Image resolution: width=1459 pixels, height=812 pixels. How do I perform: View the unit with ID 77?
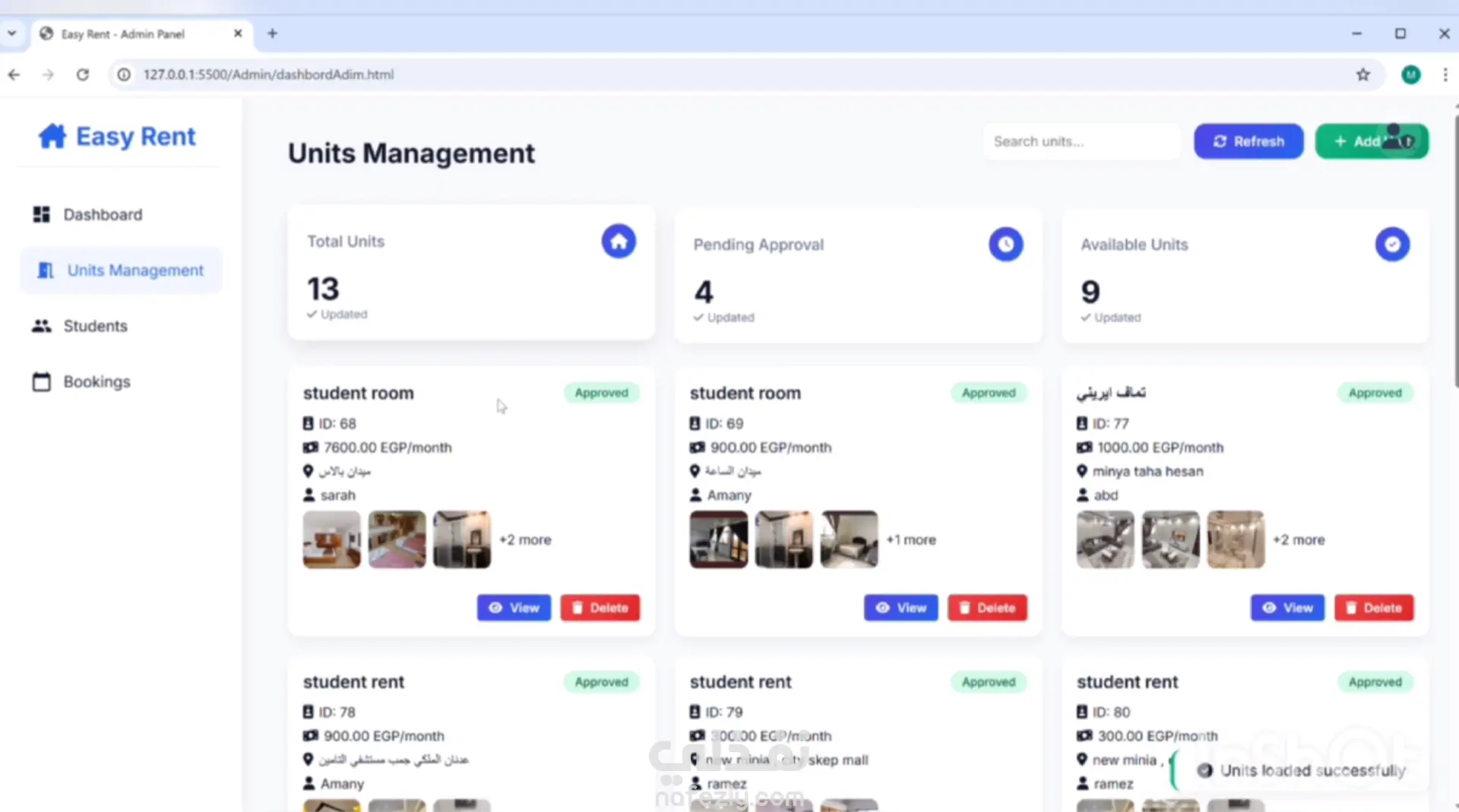coord(1287,608)
